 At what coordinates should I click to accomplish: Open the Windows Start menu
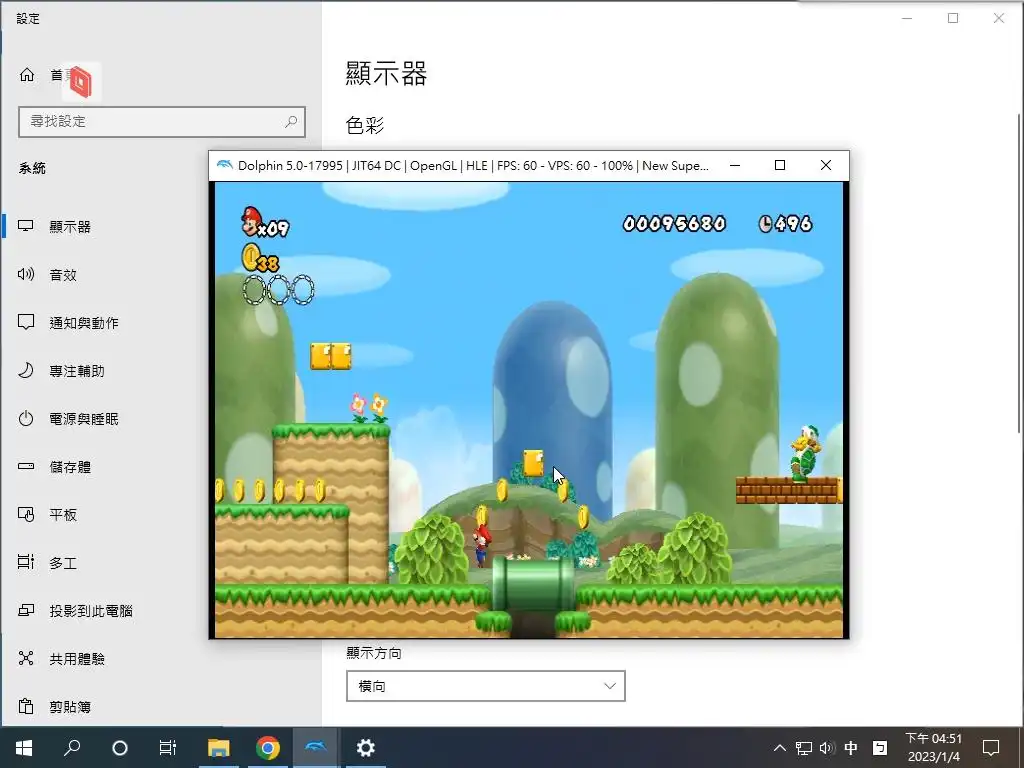click(24, 748)
